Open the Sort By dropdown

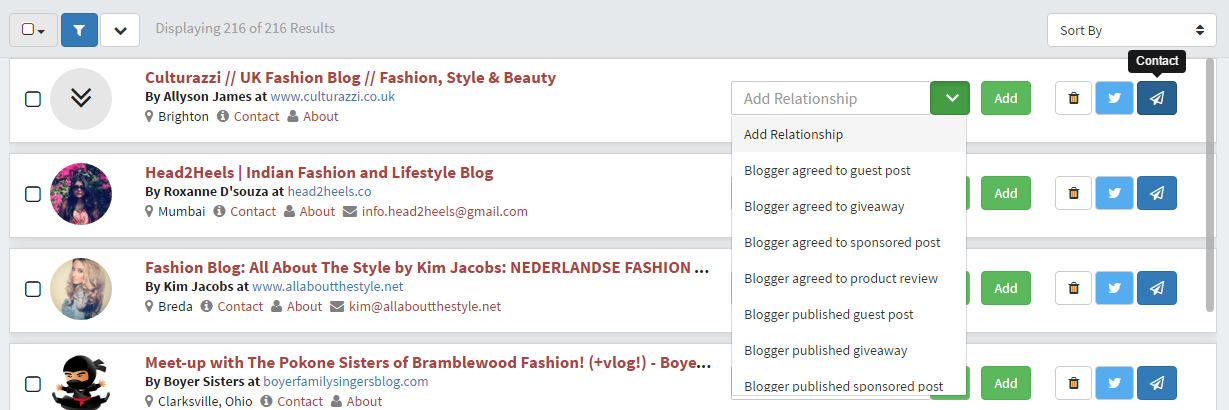tap(1132, 30)
